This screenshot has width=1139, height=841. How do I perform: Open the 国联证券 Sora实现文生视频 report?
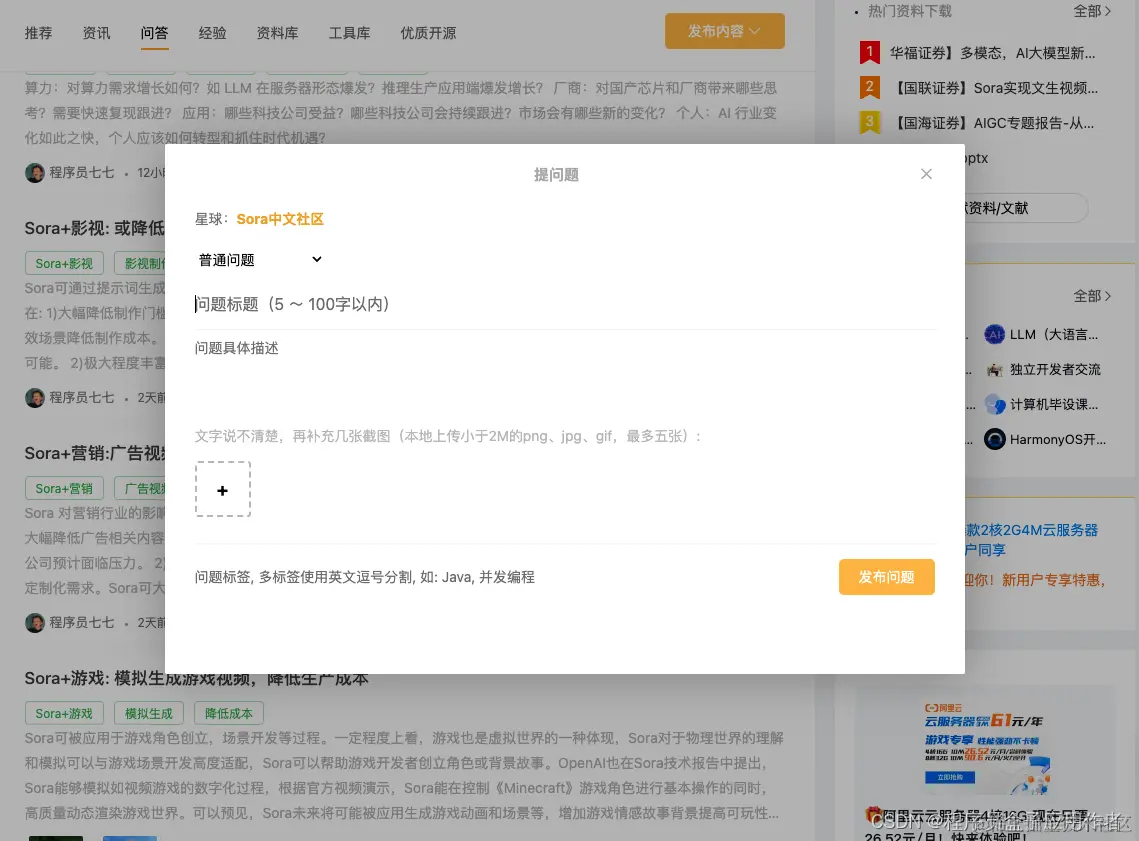994,88
